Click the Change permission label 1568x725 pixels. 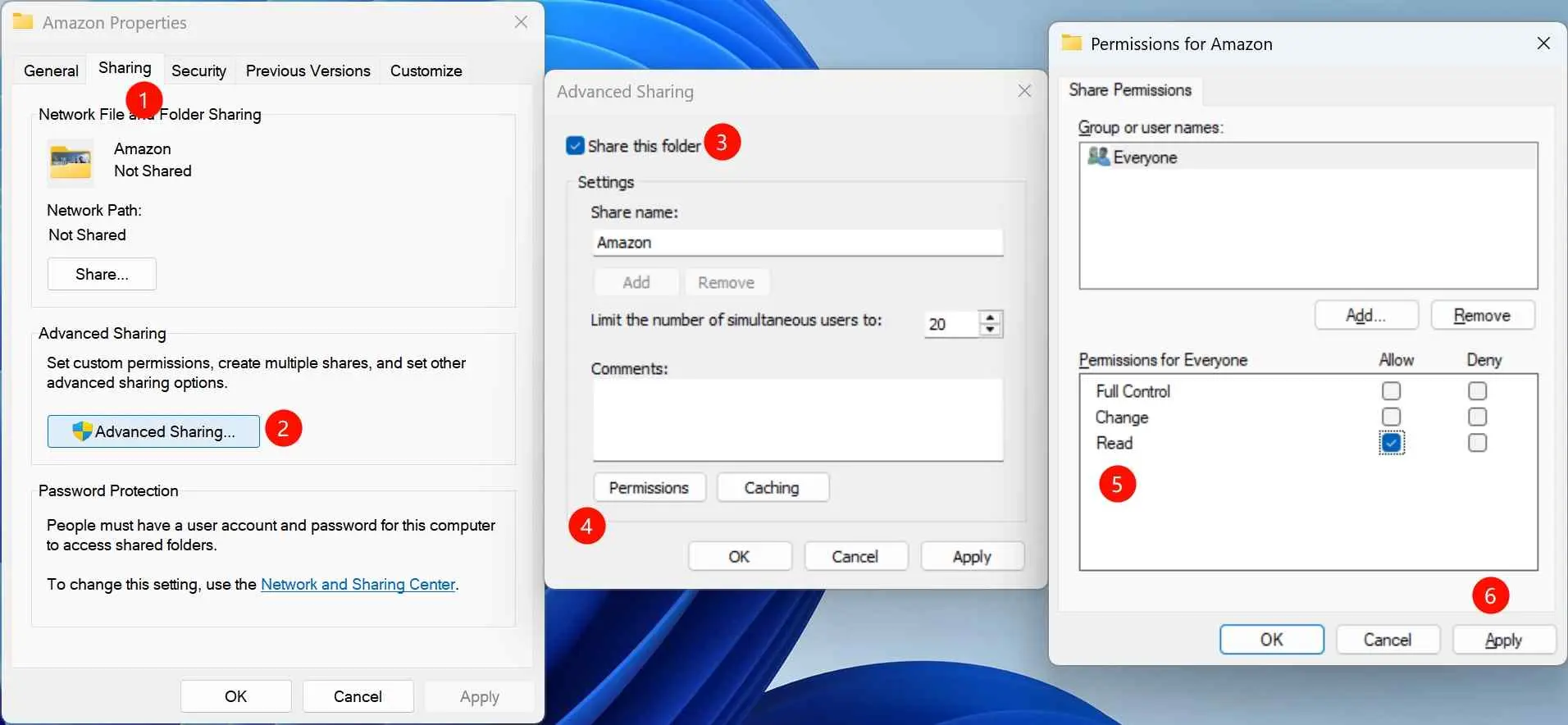point(1121,417)
